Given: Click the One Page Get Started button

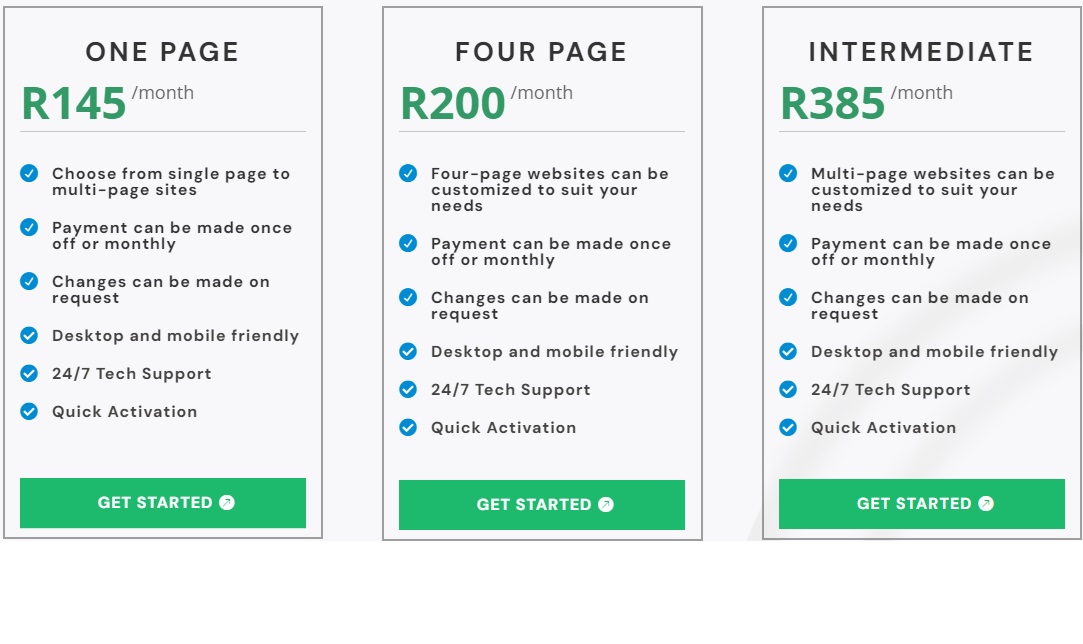Looking at the screenshot, I should point(163,503).
